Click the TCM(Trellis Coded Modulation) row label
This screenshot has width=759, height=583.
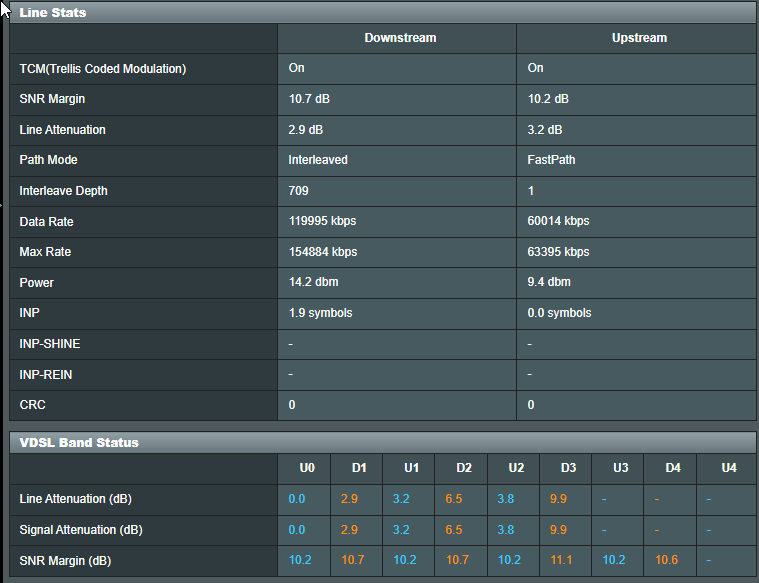click(103, 69)
